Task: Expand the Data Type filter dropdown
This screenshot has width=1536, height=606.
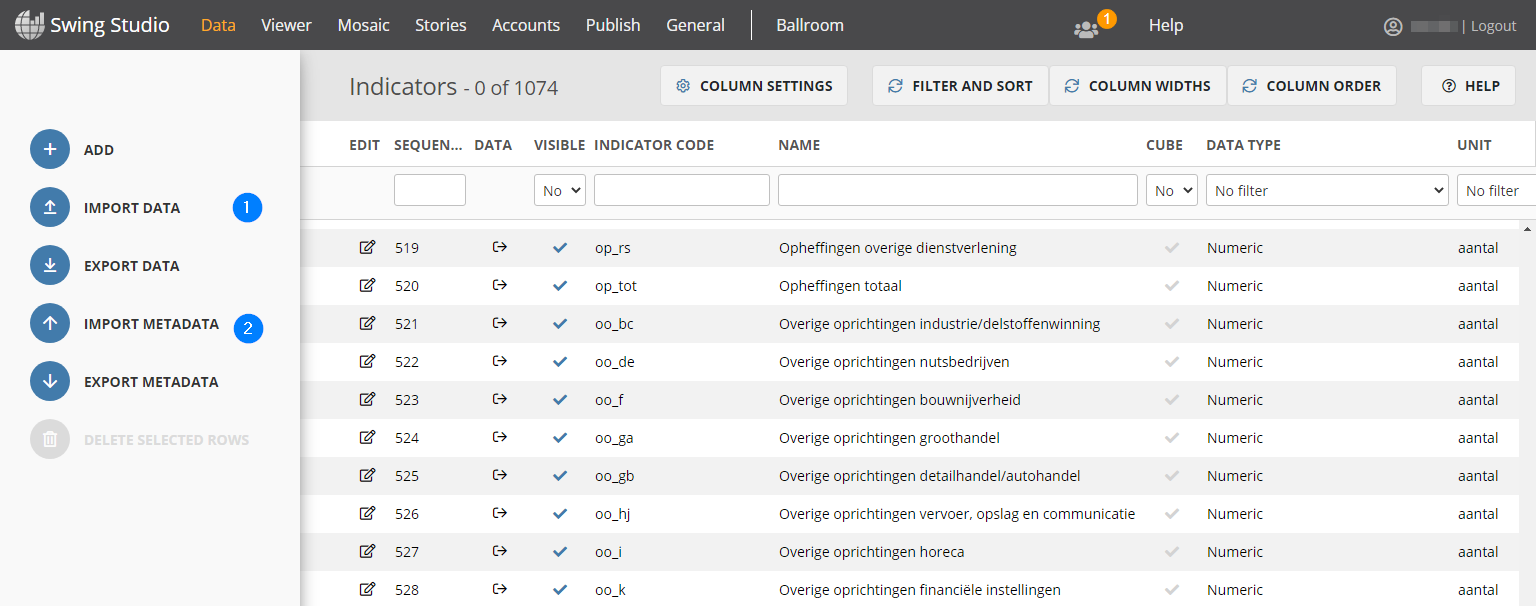Action: (1327, 190)
